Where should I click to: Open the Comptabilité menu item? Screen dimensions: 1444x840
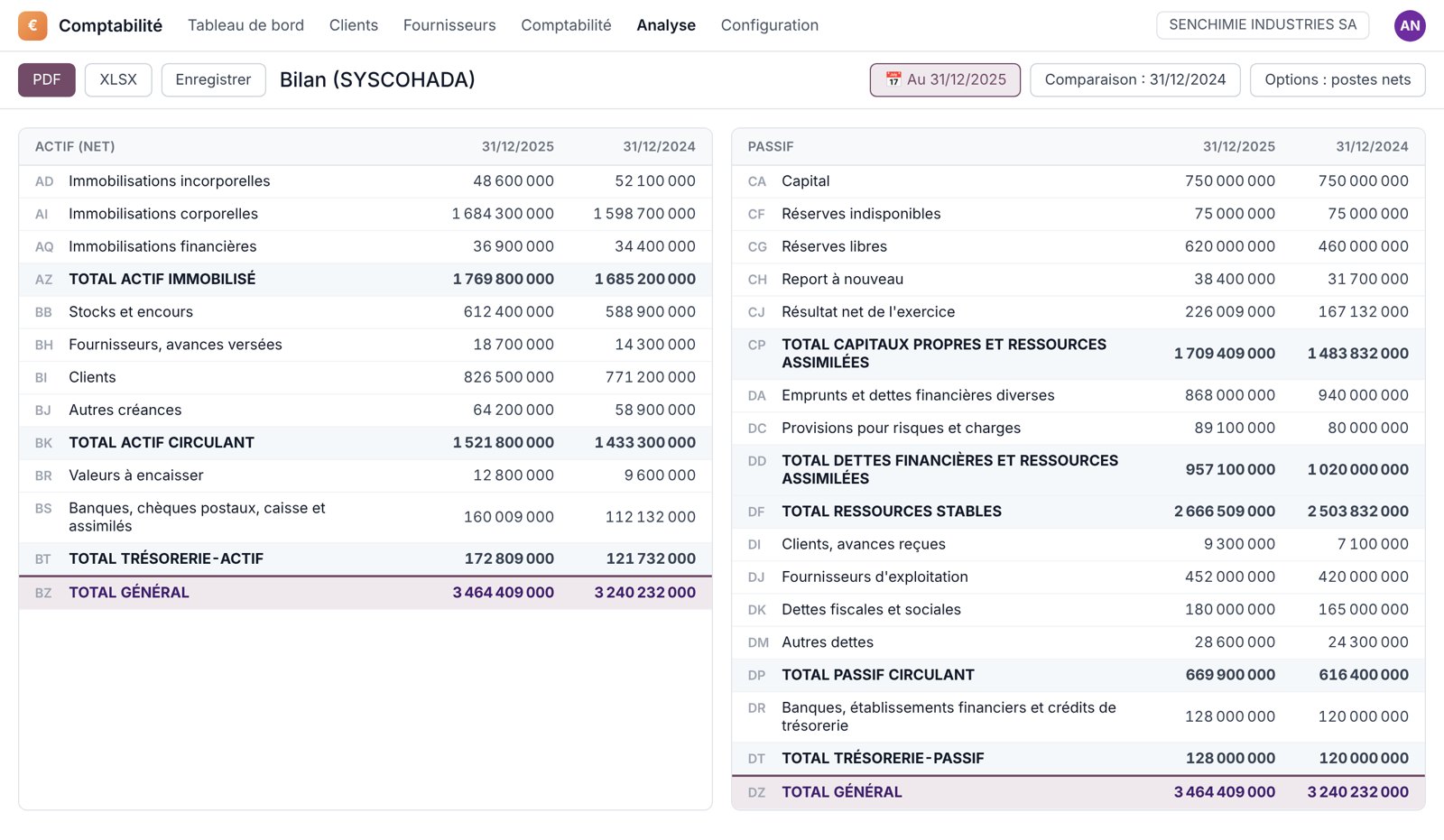click(566, 25)
